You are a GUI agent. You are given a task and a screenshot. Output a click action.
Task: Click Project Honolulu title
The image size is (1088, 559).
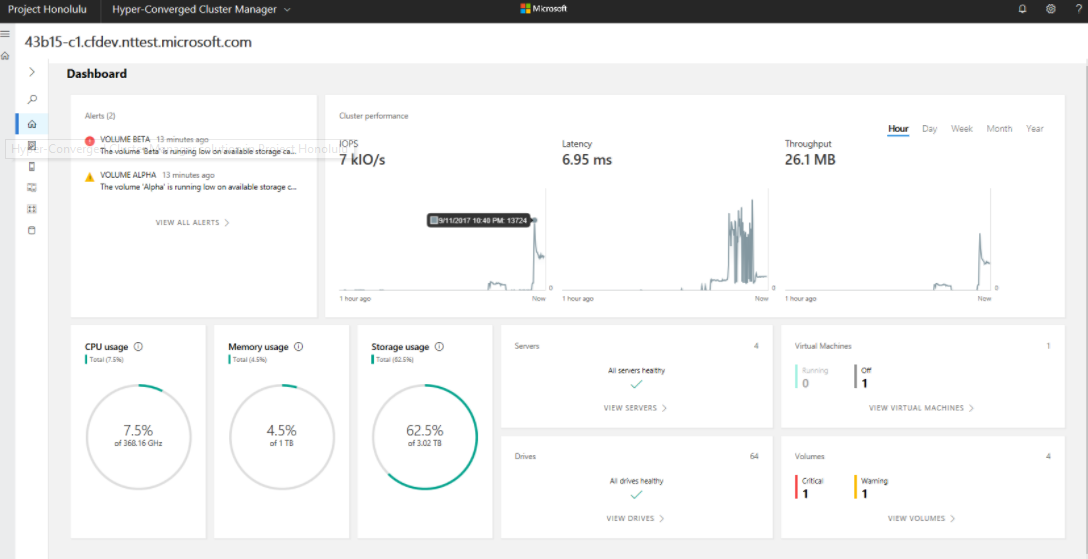pos(48,10)
